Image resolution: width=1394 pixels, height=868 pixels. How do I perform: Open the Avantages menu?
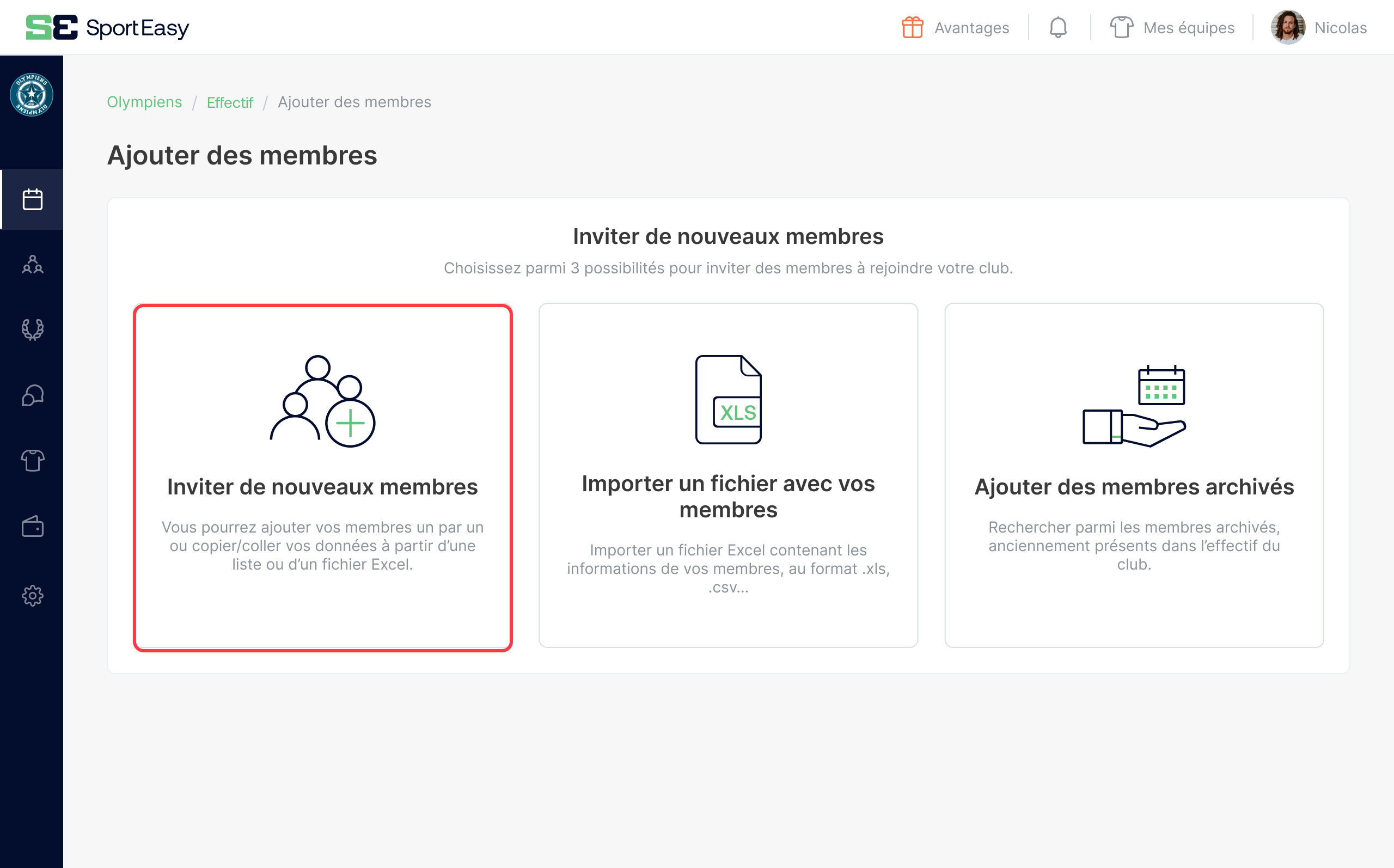[971, 28]
